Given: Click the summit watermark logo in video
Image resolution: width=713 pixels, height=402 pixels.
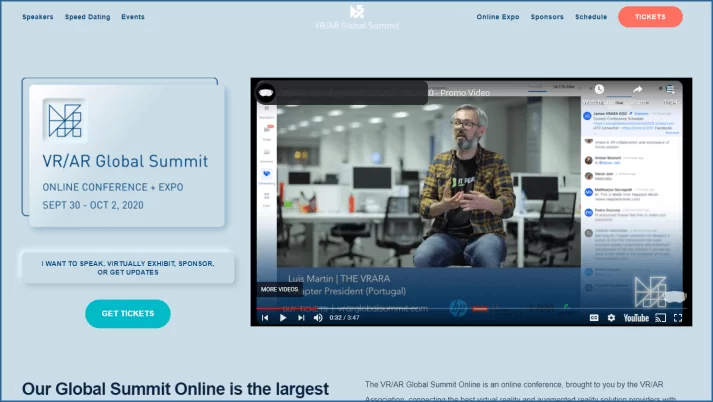Looking at the screenshot, I should [x=650, y=291].
